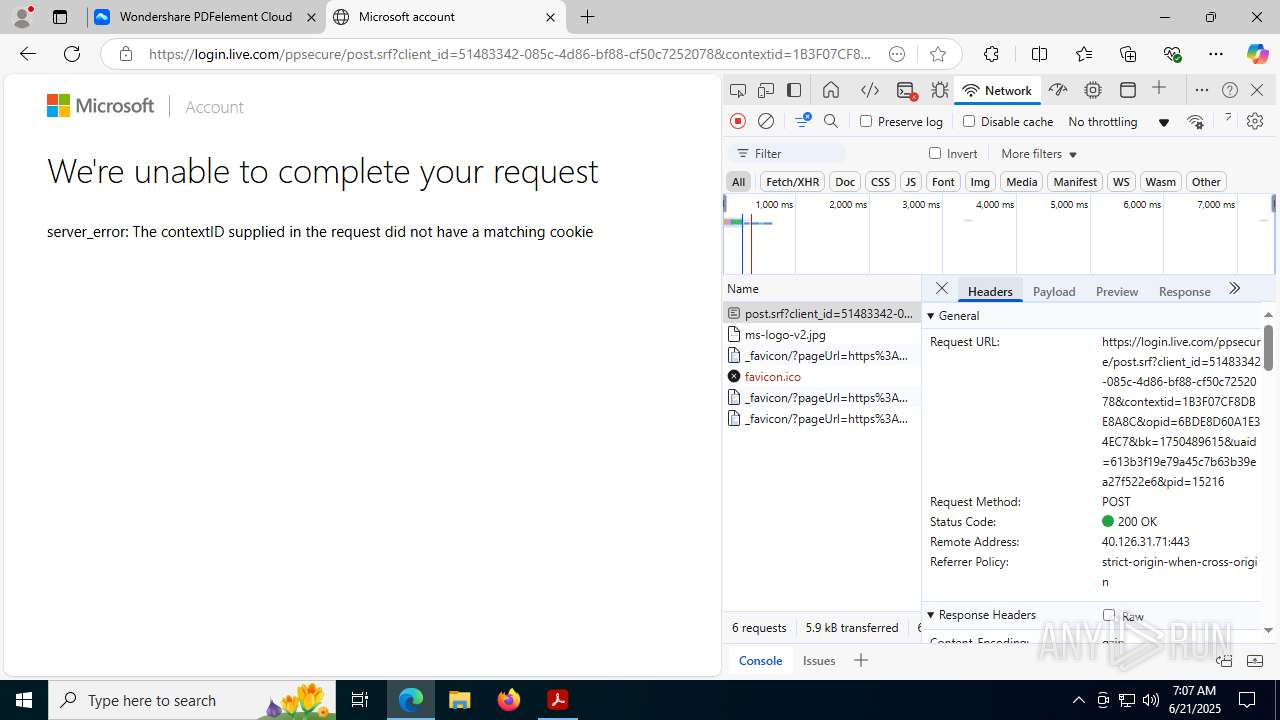Image resolution: width=1280 pixels, height=720 pixels.
Task: Filter requests by Img type
Action: pos(980,181)
